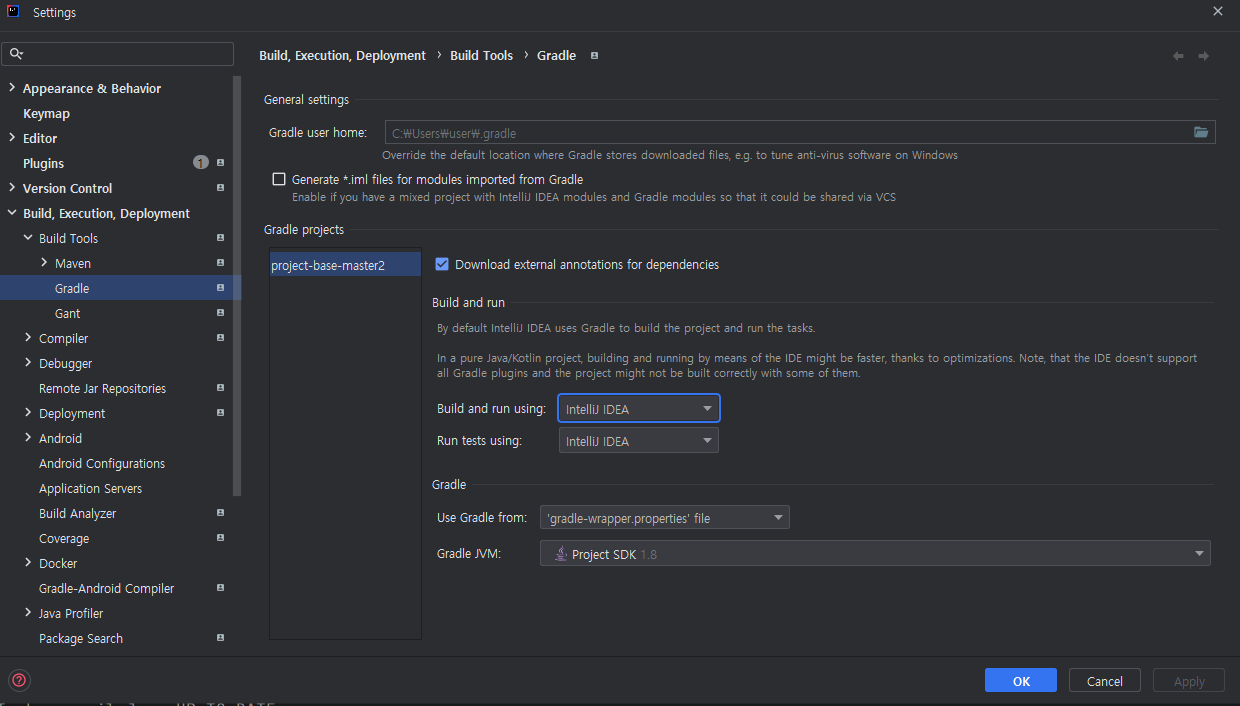Click the project-scope icon on the Coverage row
The height and width of the screenshot is (706, 1240).
(x=220, y=538)
